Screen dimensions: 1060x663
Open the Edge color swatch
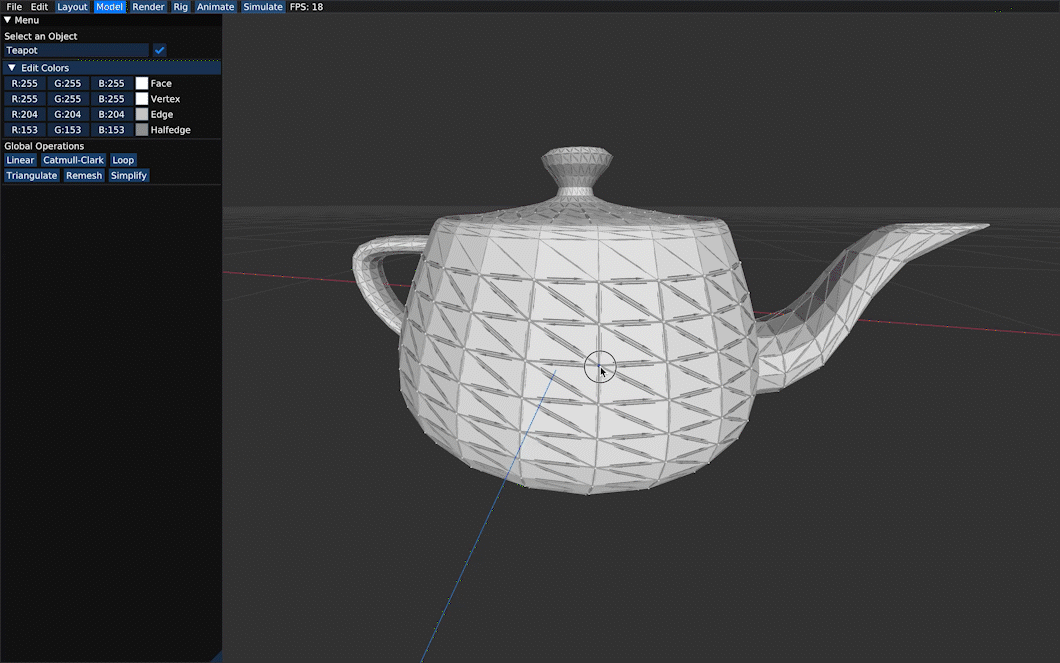coord(141,114)
